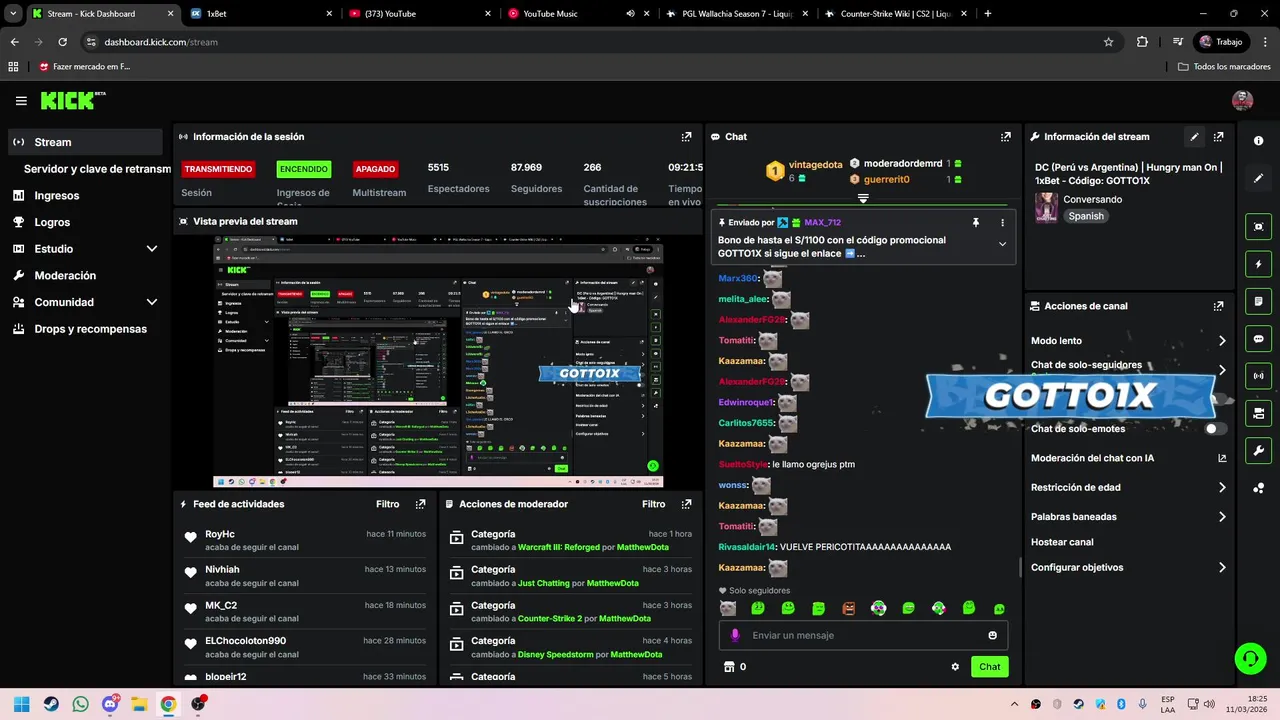This screenshot has height=720, width=1280.
Task: Click the pencil icon in the right rail
Action: 1258,178
